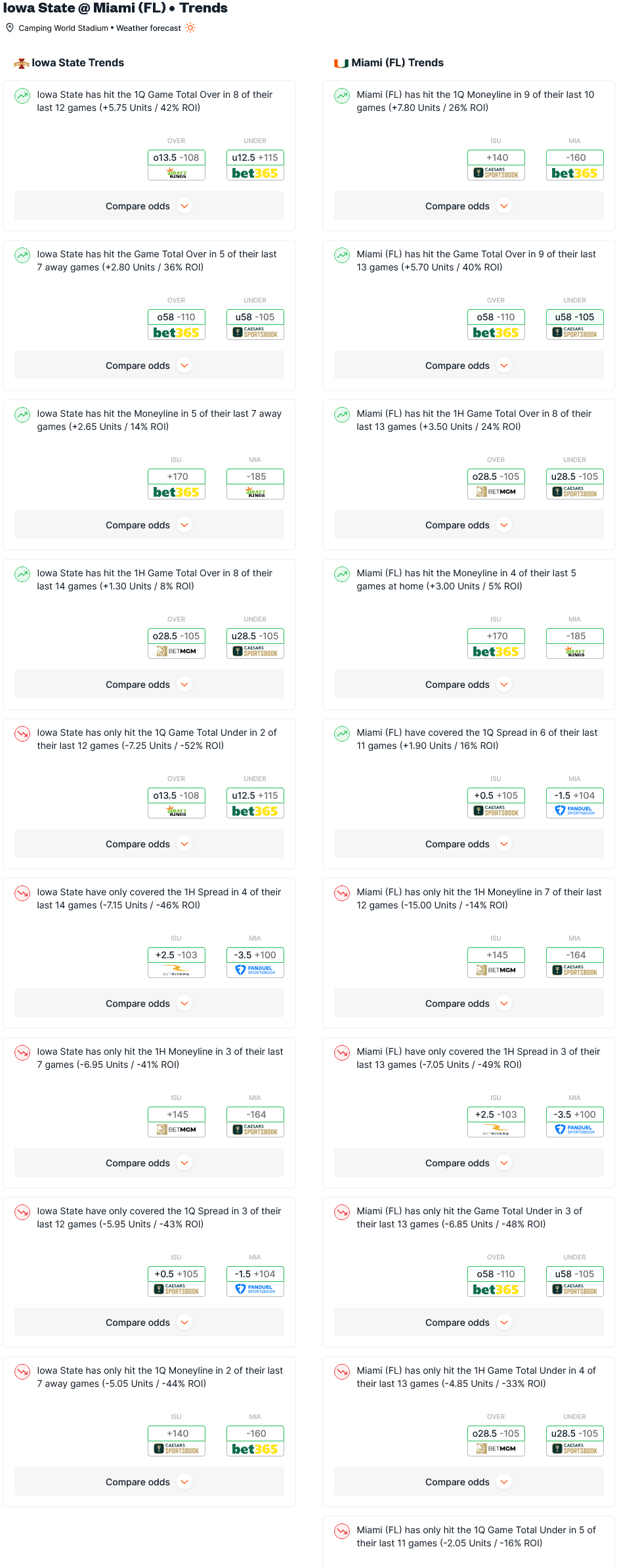Expand Compare odds for Iowa State 1Q Game Total Over

(149, 206)
